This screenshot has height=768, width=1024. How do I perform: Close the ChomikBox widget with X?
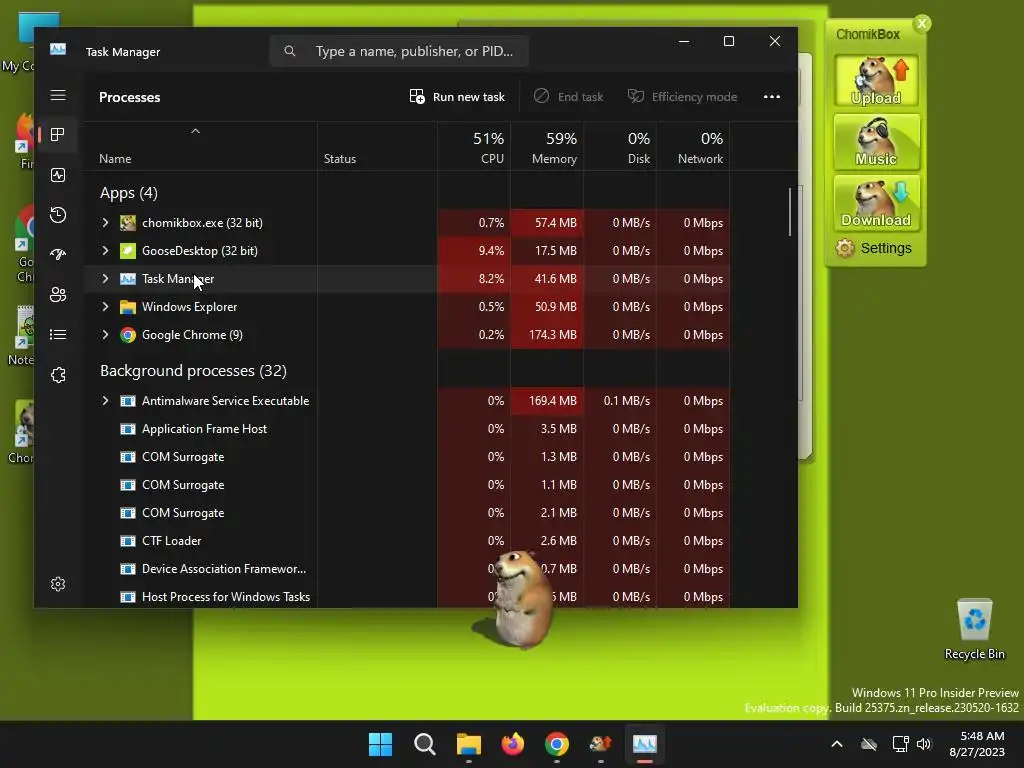coord(922,24)
